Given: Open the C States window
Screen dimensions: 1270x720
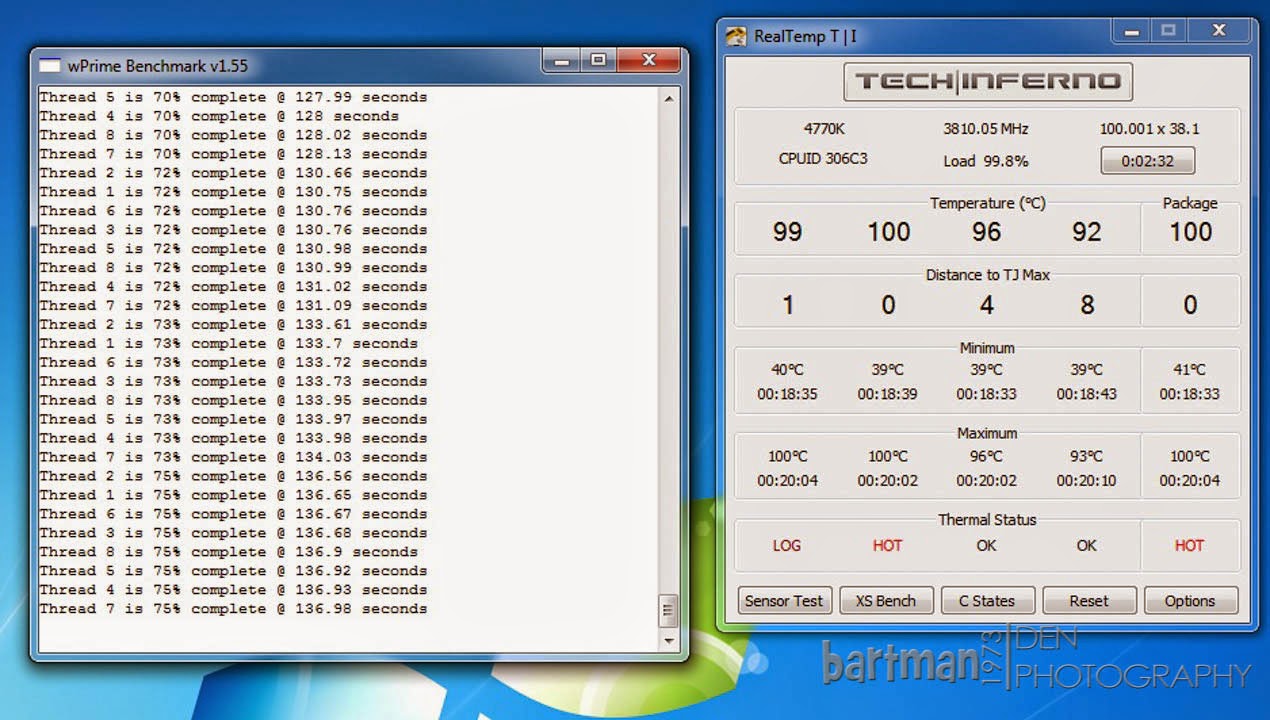Looking at the screenshot, I should click(987, 601).
